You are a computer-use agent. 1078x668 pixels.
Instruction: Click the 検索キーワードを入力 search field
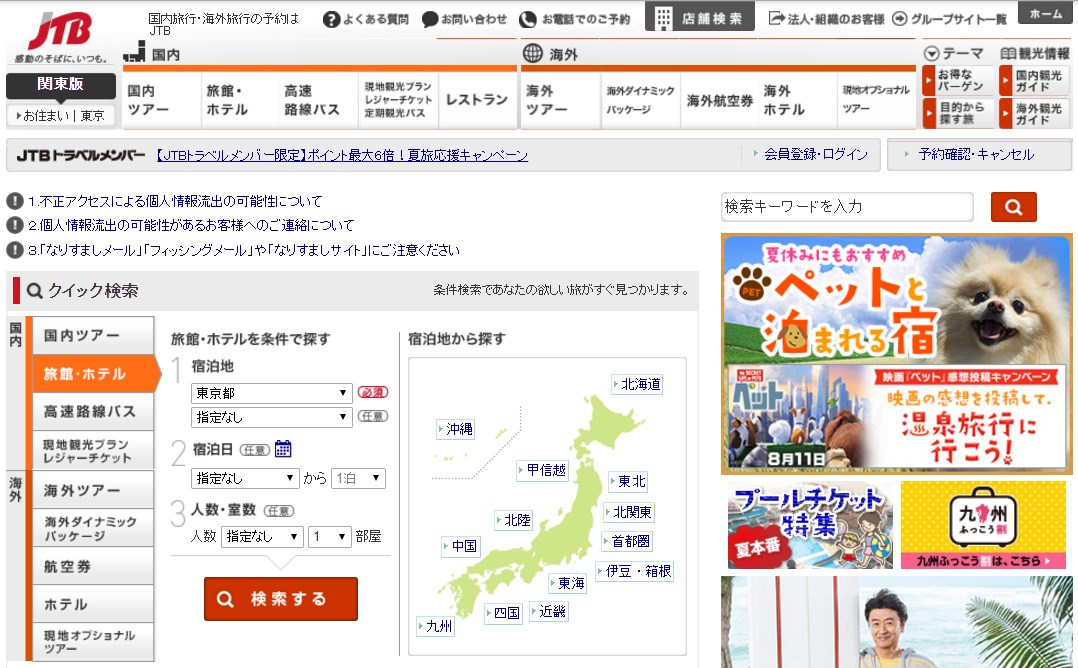[846, 207]
